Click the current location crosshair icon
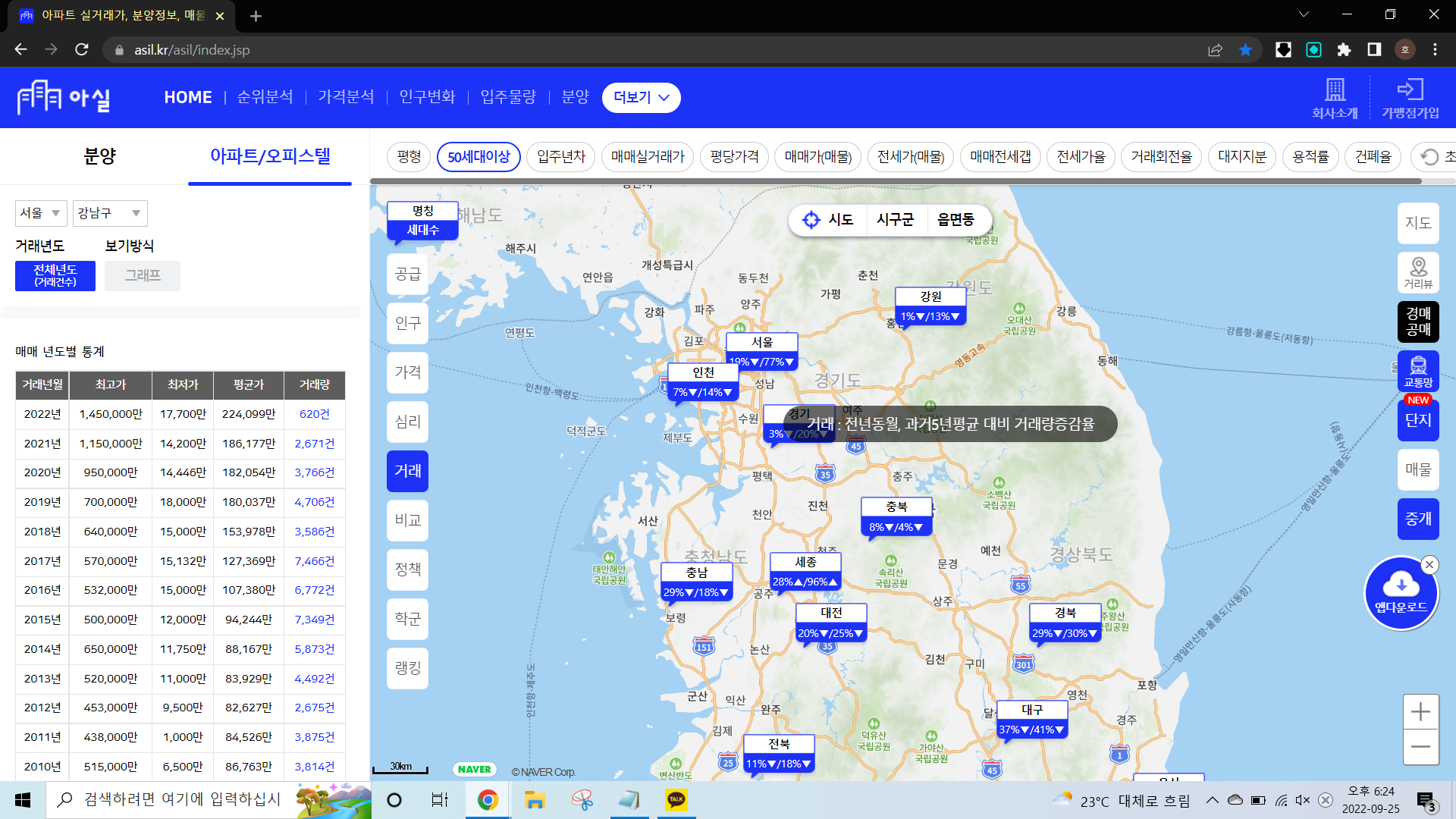1456x819 pixels. click(811, 220)
